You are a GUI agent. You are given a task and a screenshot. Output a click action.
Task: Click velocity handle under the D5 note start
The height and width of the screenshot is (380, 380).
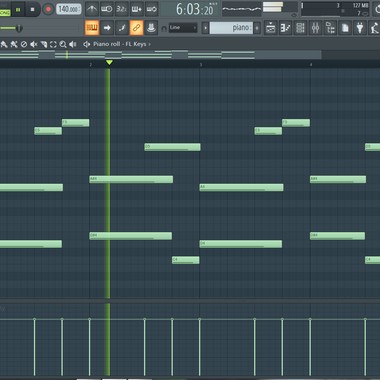coord(145,320)
